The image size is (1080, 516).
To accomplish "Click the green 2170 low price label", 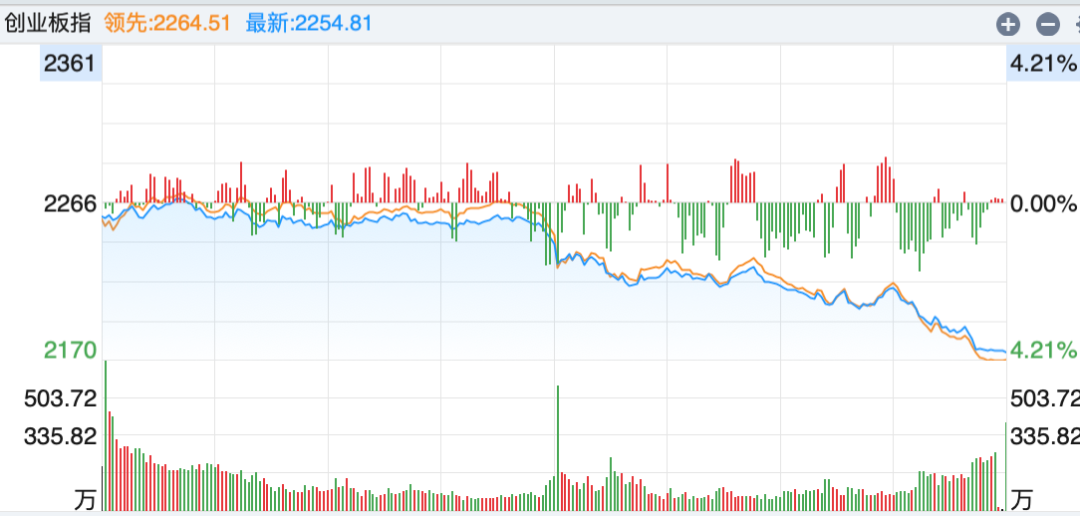I will [x=70, y=350].
